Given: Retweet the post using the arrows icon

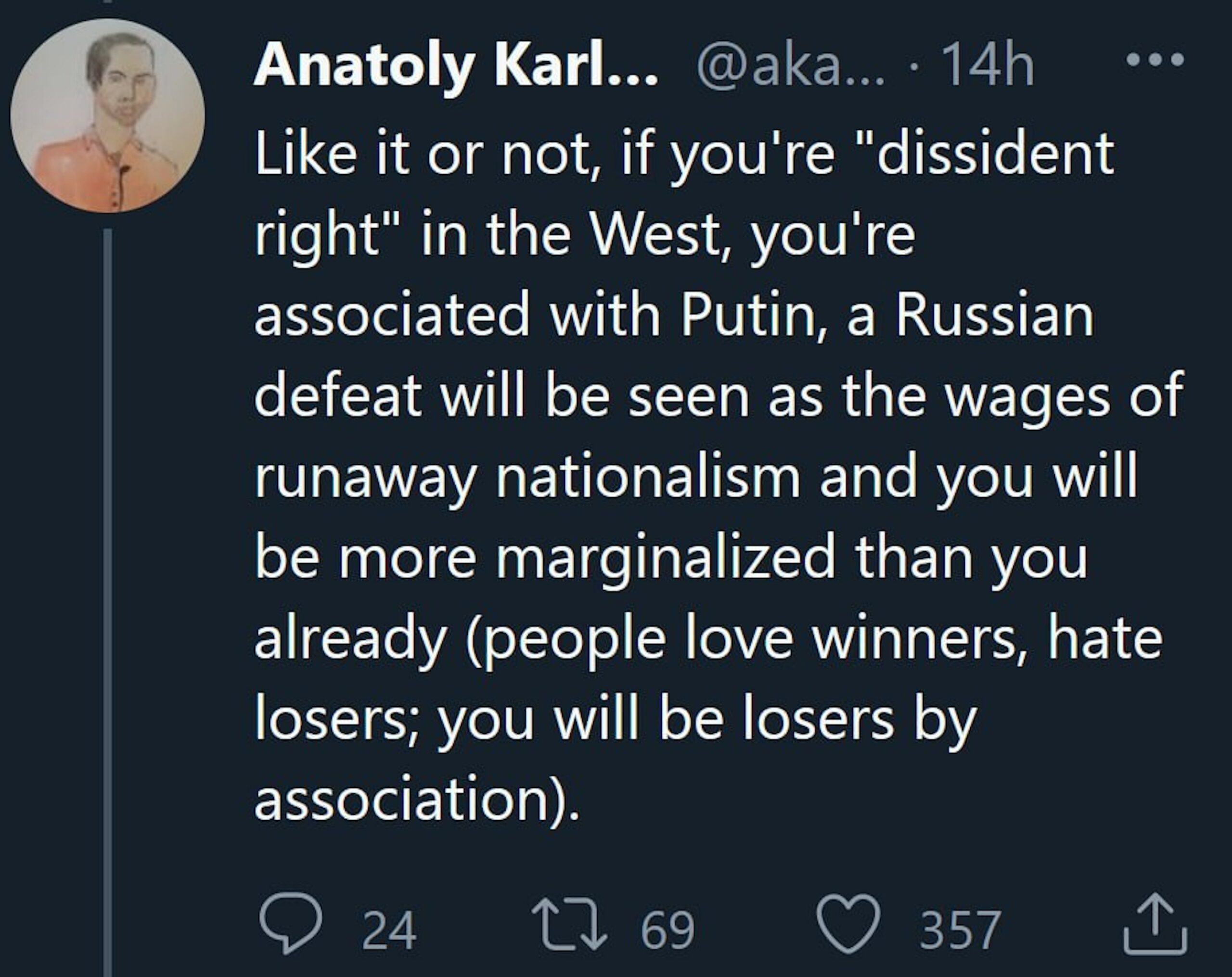Looking at the screenshot, I should (x=567, y=930).
